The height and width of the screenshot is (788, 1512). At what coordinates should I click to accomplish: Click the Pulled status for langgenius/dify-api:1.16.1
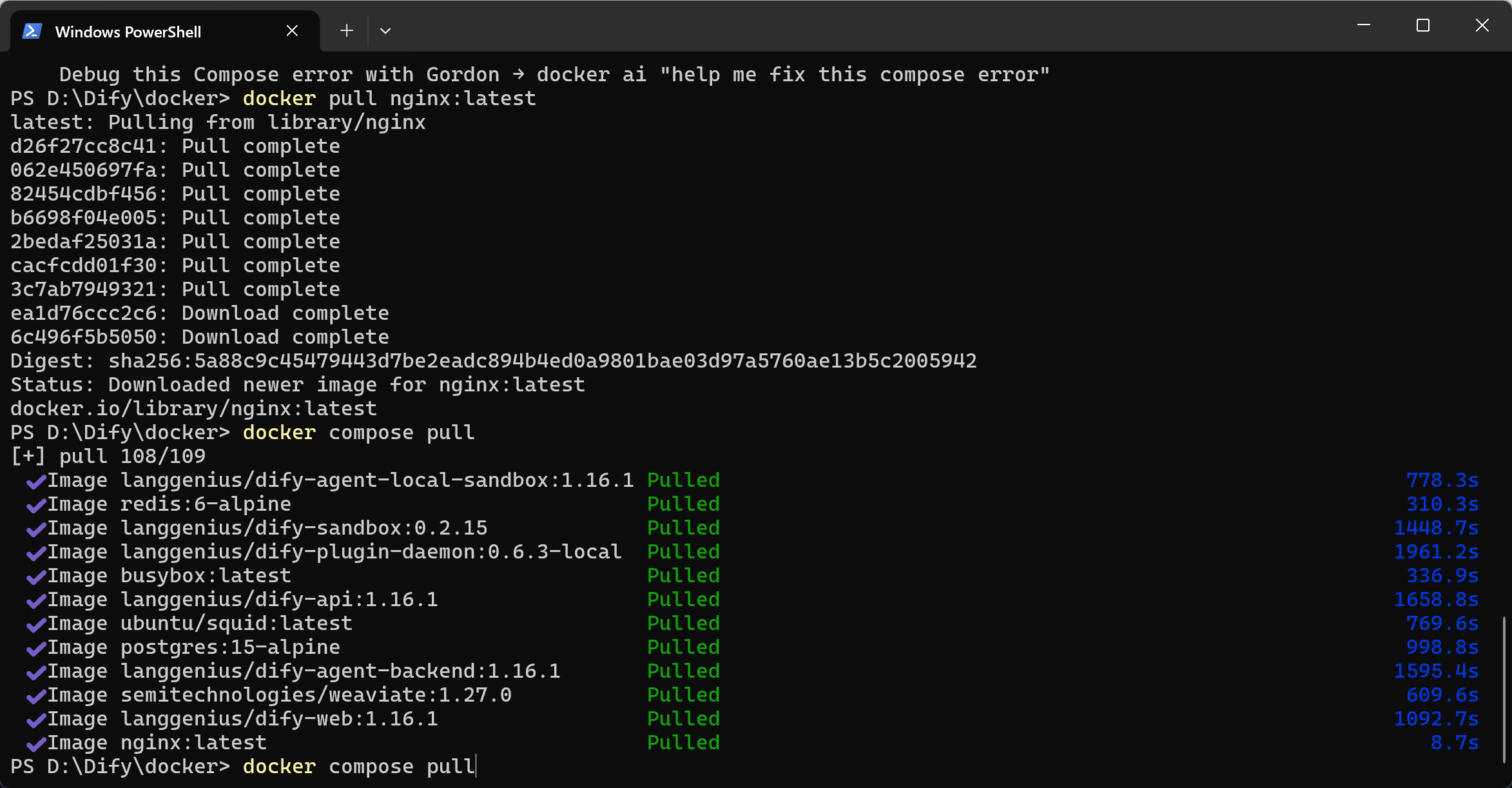(683, 600)
